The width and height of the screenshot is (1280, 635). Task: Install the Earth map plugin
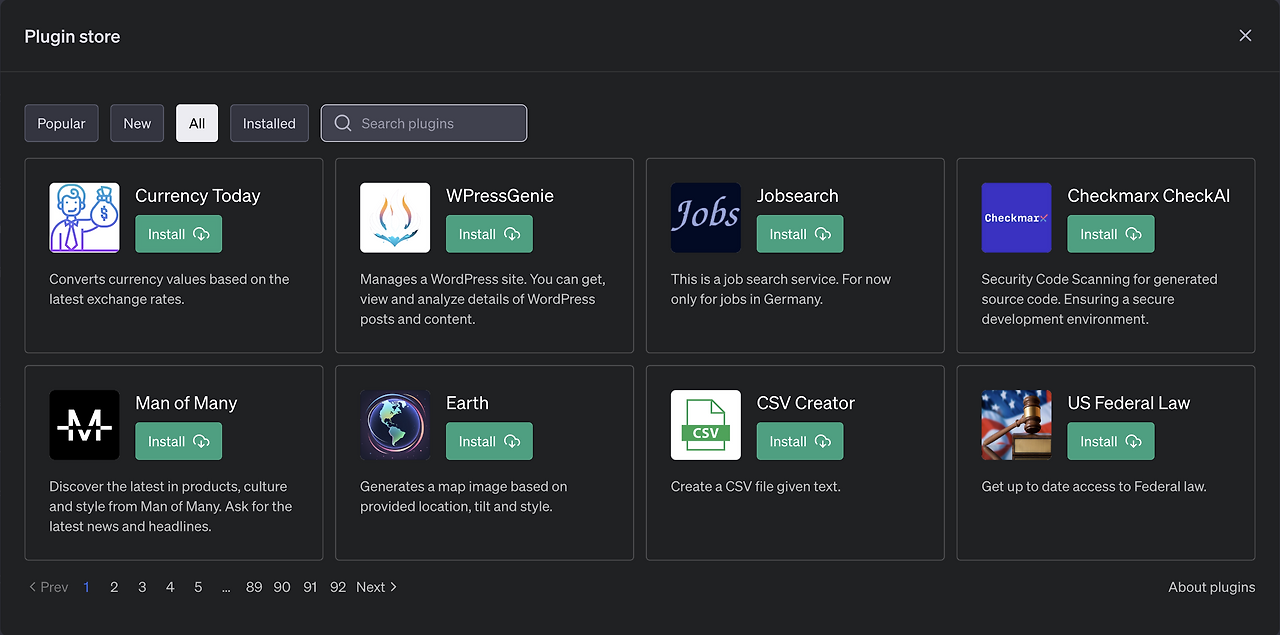coord(489,441)
